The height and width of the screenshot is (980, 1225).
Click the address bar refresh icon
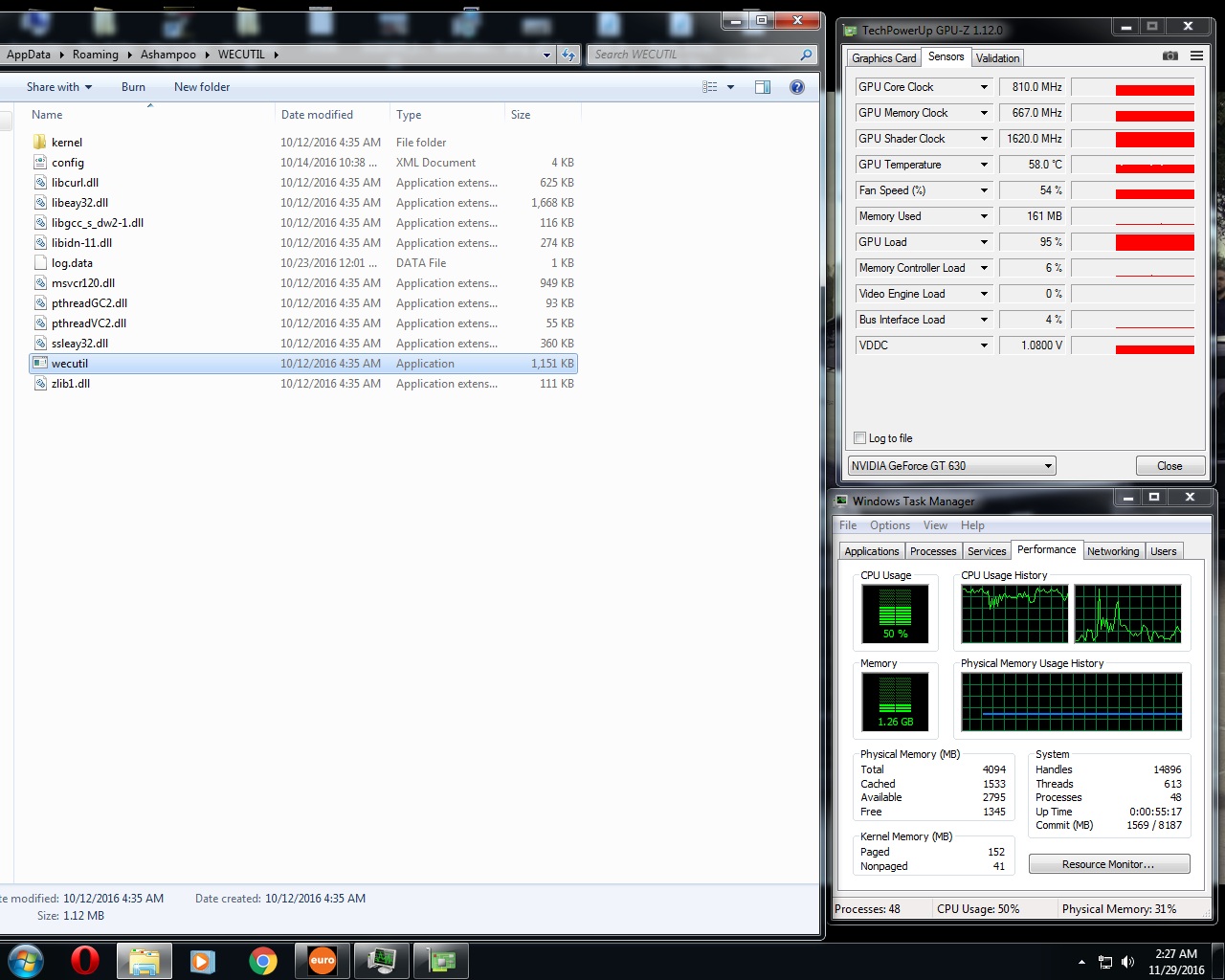tap(568, 55)
